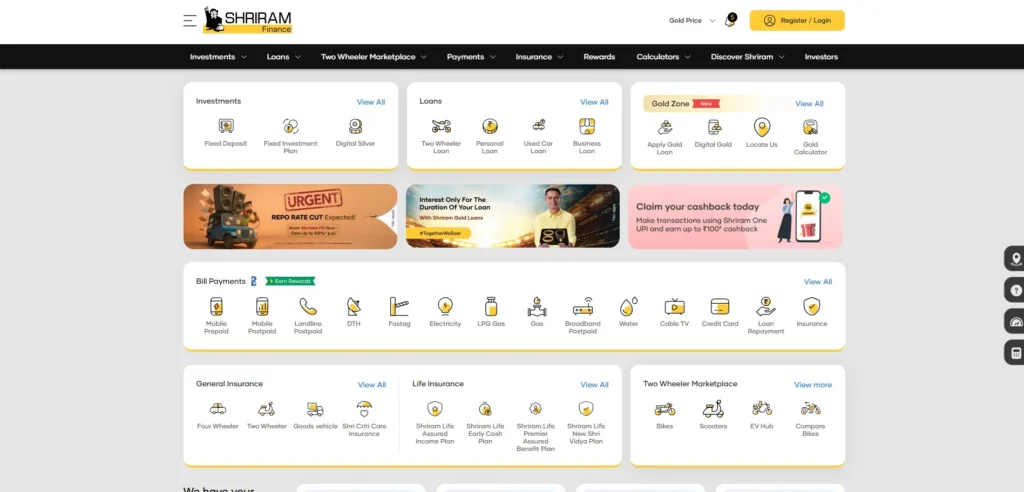
Task: Expand the Investments nav menu
Action: click(218, 57)
